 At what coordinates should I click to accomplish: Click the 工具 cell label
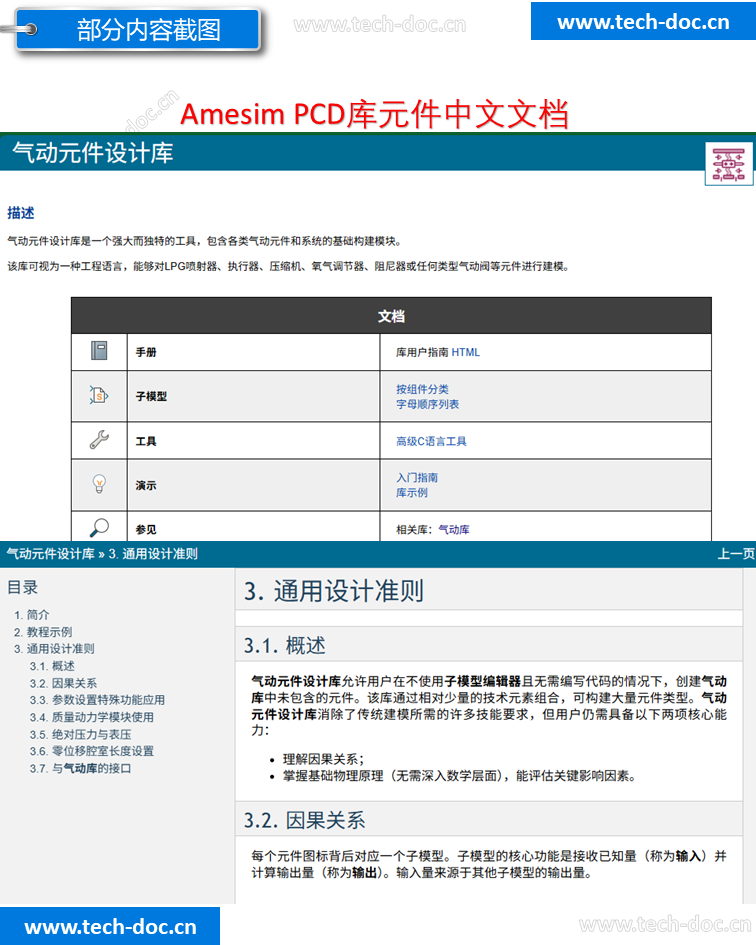[x=146, y=441]
